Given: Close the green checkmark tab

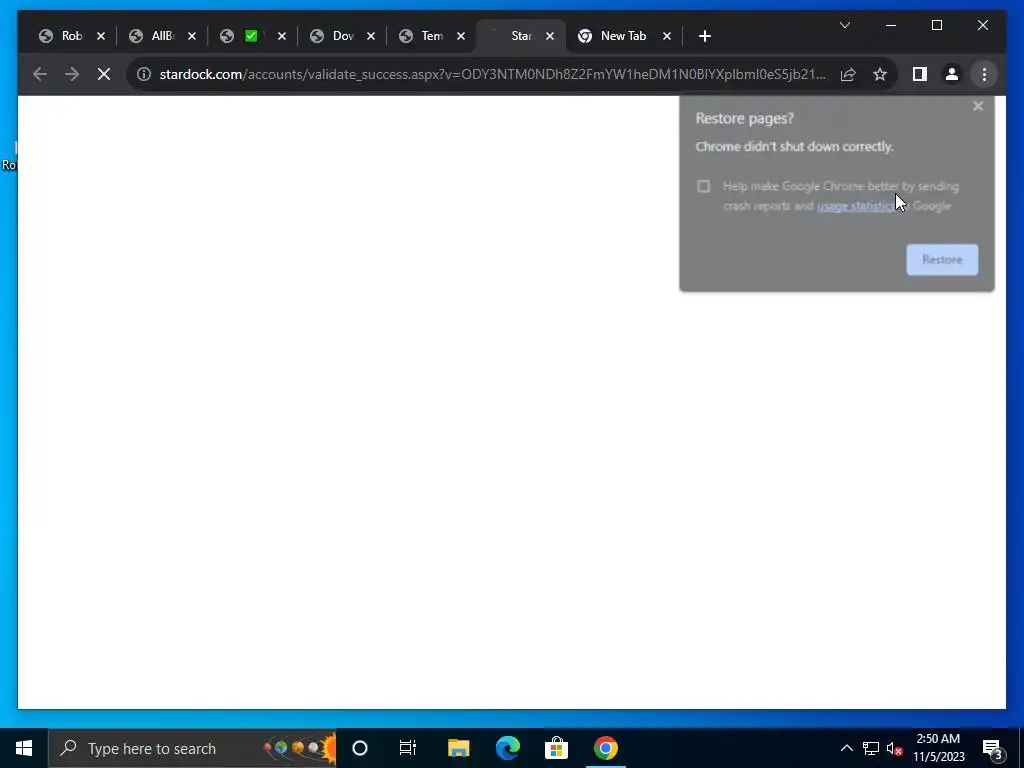Looking at the screenshot, I should tap(281, 36).
